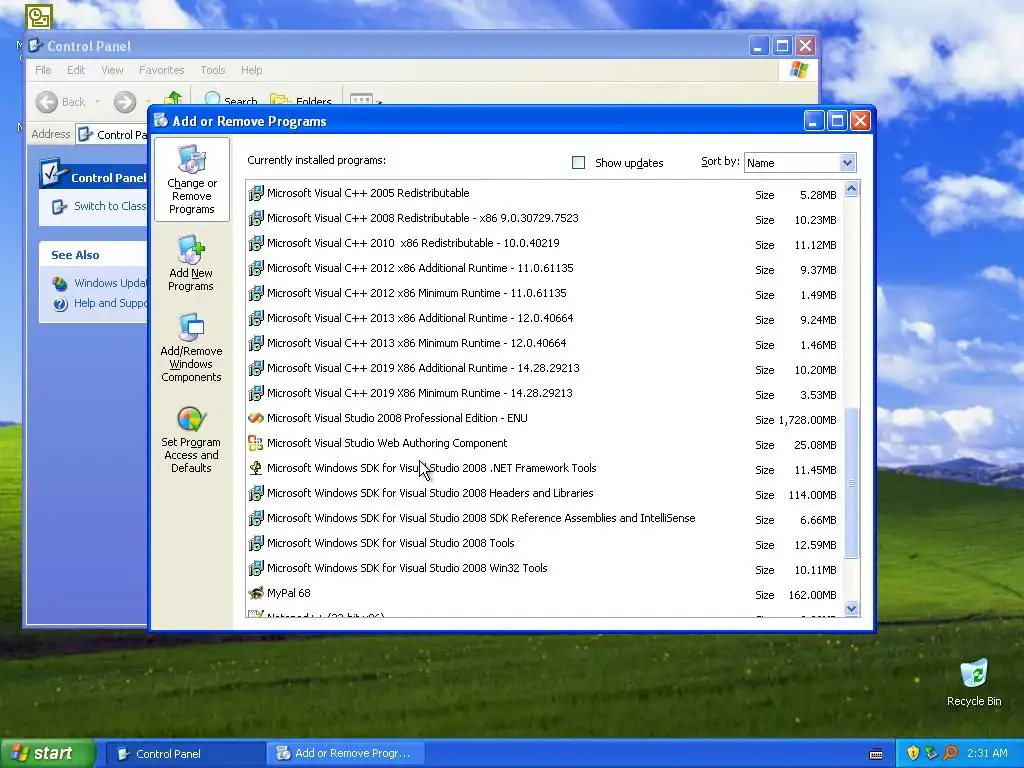Viewport: 1024px width, 768px height.
Task: Open Favorites menu in Control Panel
Action: (x=161, y=70)
